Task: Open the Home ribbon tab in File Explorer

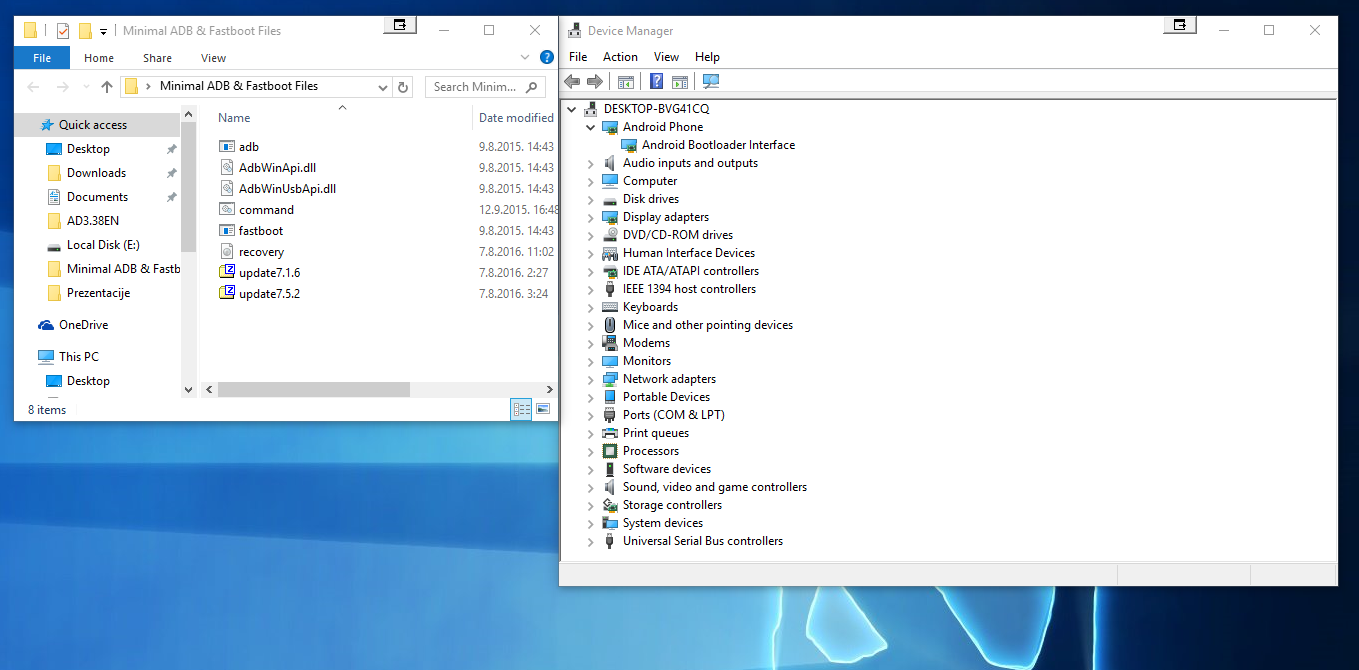Action: pos(99,58)
